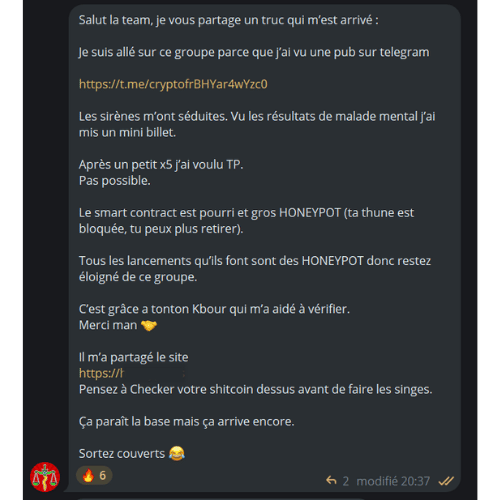Click the Après un petit x5 line
Viewport: 500px width, 500px height.
[x=161, y=165]
